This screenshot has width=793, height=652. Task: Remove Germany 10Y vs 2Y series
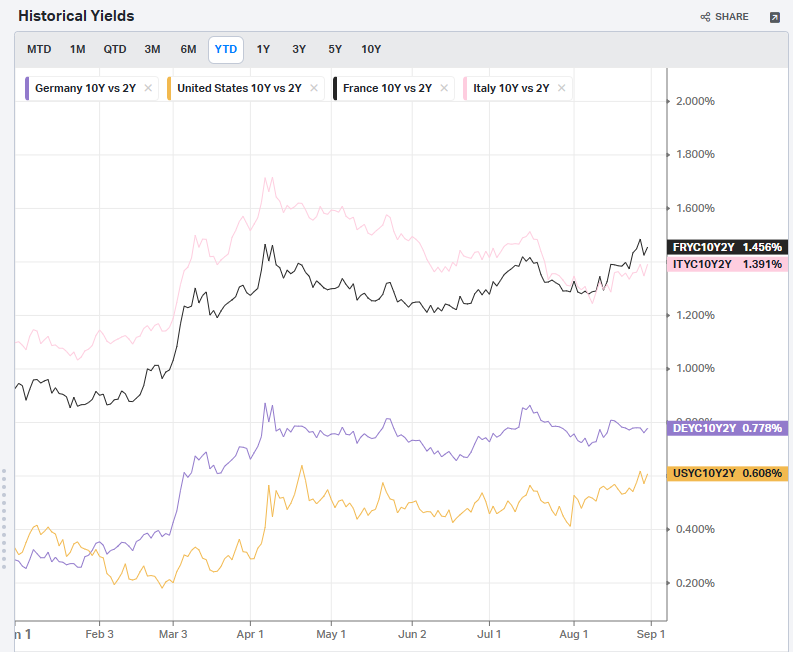tap(148, 88)
